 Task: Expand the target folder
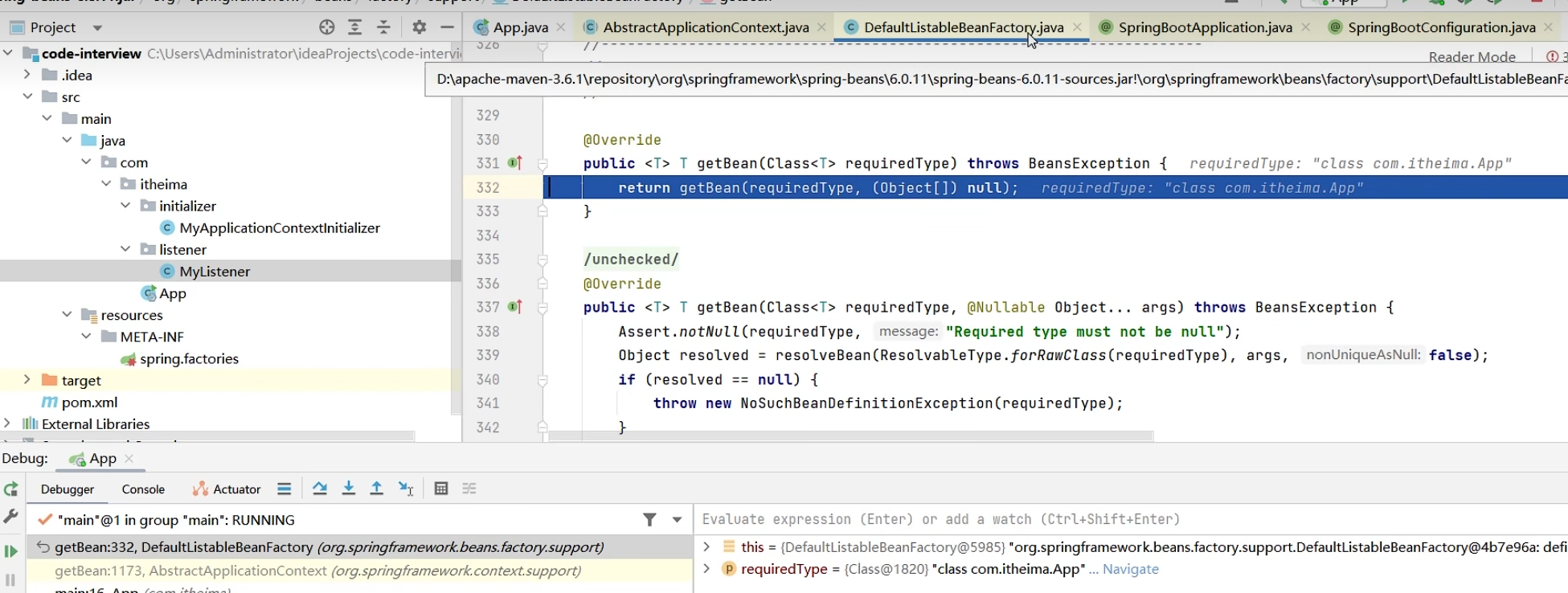tap(27, 380)
